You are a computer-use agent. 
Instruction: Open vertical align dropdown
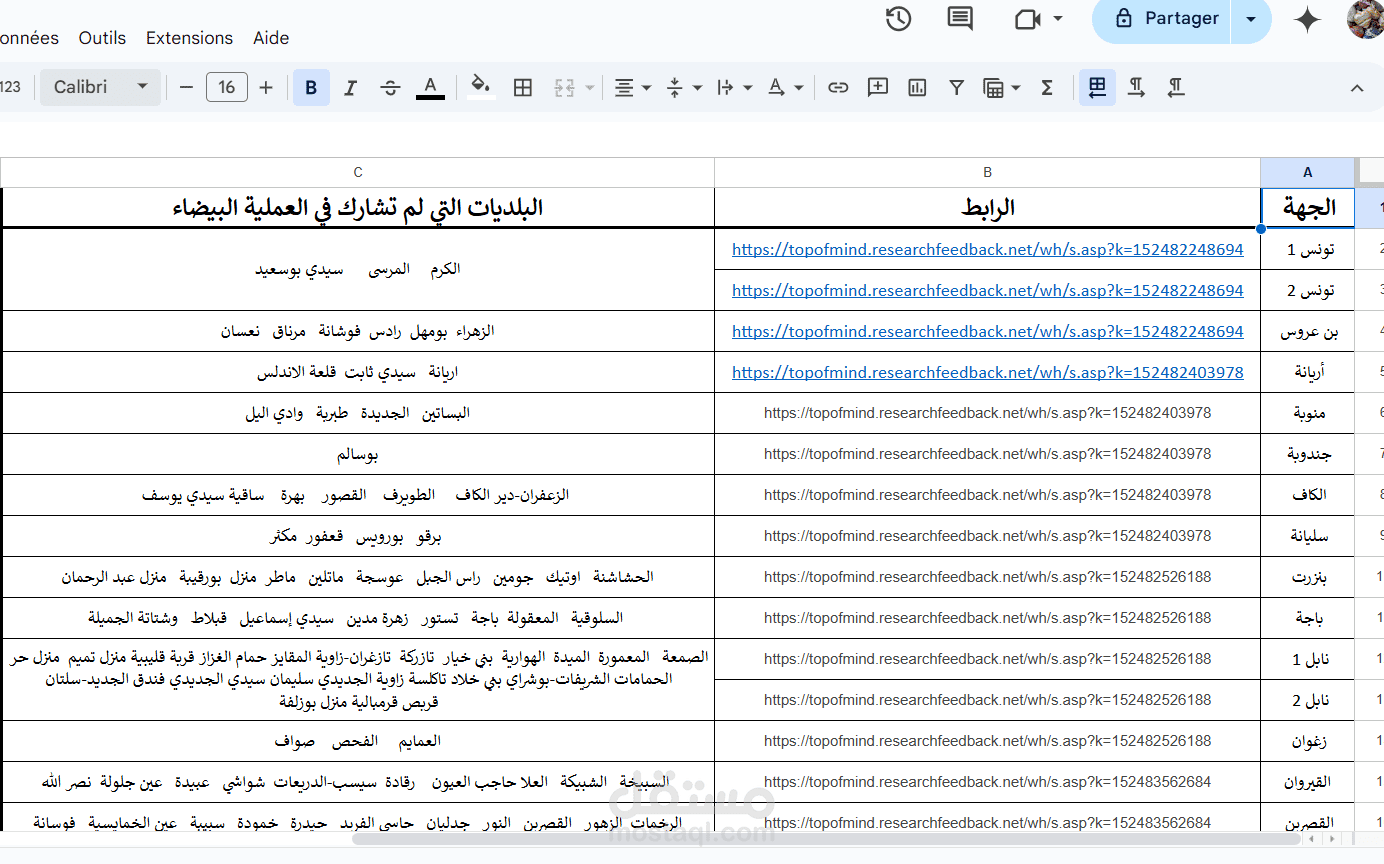tap(684, 88)
